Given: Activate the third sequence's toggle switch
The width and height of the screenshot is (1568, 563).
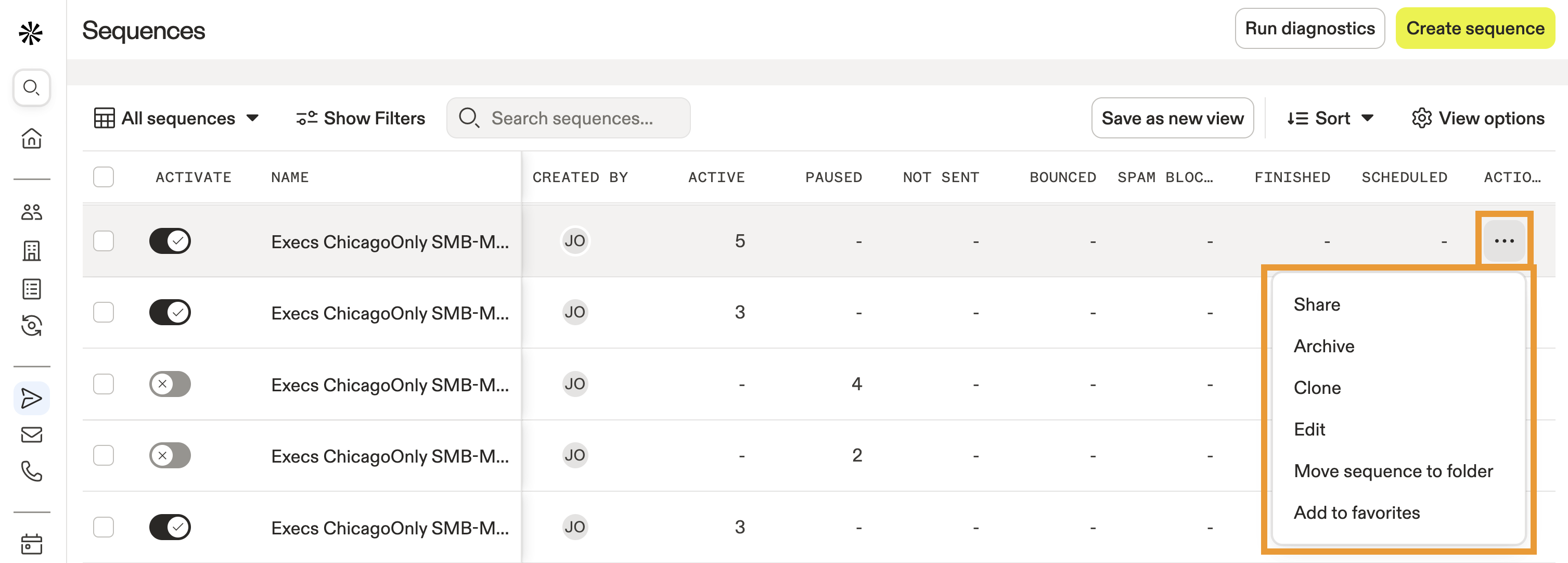Looking at the screenshot, I should (170, 384).
